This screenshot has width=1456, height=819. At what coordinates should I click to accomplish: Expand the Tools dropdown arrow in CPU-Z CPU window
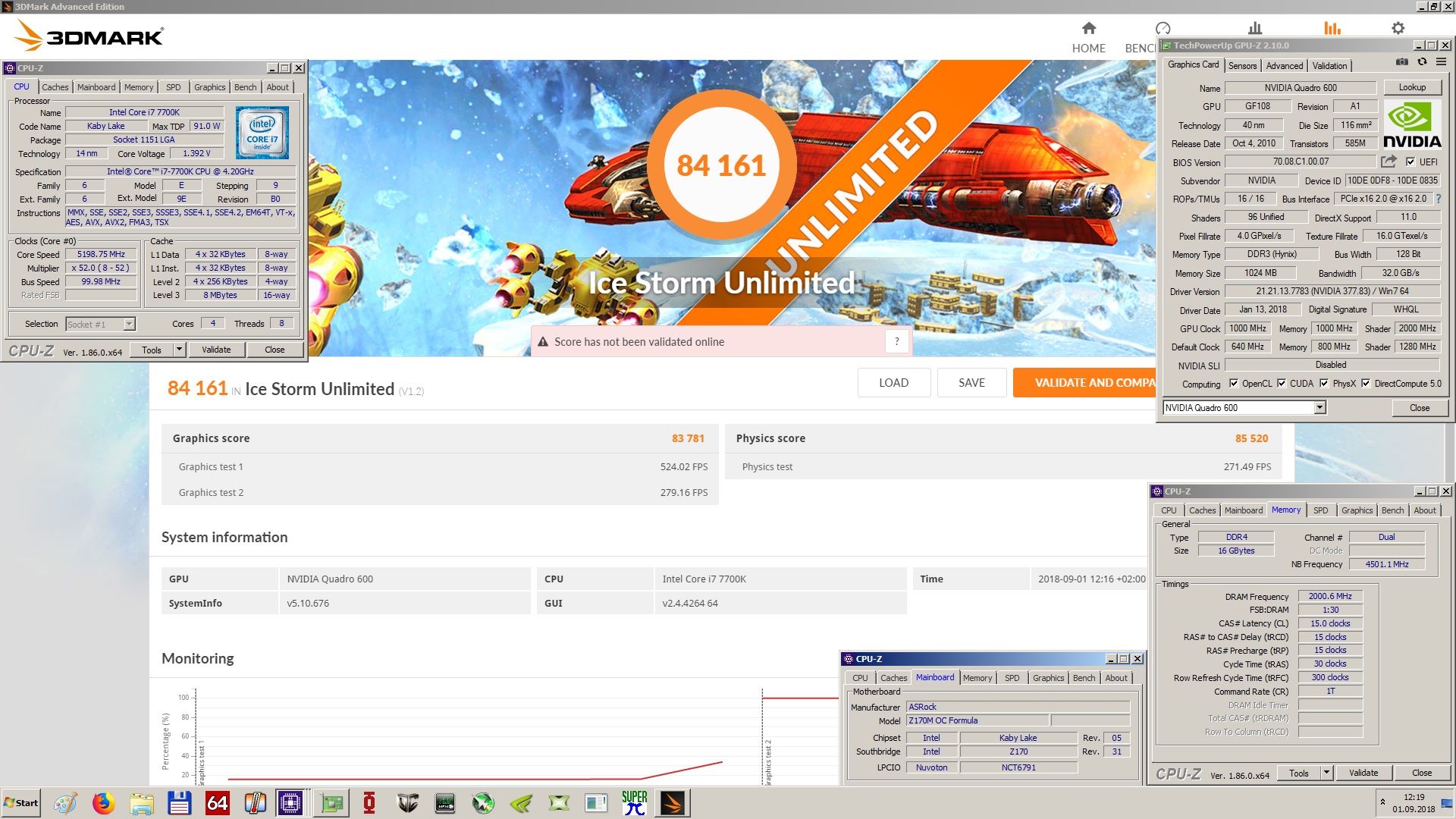[x=179, y=350]
